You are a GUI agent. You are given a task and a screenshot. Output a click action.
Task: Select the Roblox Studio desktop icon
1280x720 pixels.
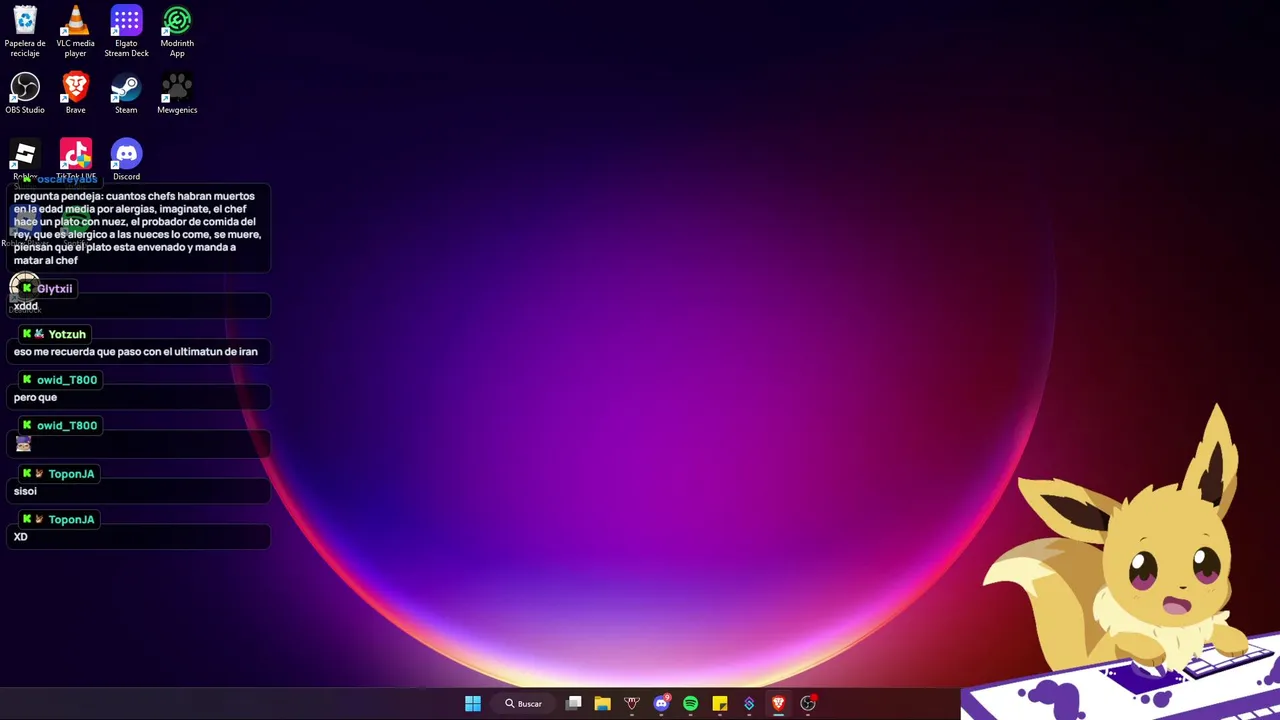pos(25,158)
